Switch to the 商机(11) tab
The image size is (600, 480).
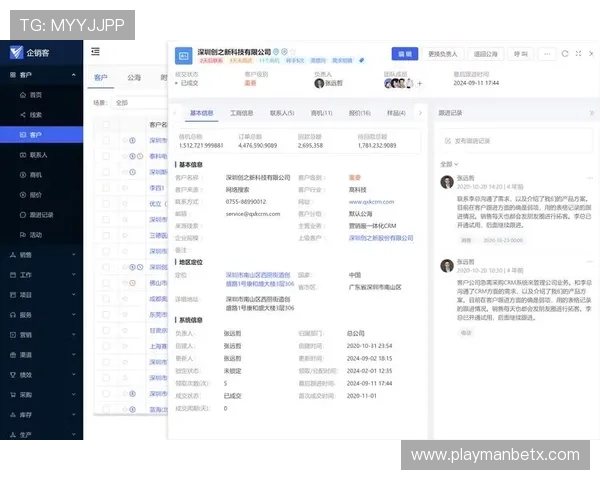[x=321, y=113]
